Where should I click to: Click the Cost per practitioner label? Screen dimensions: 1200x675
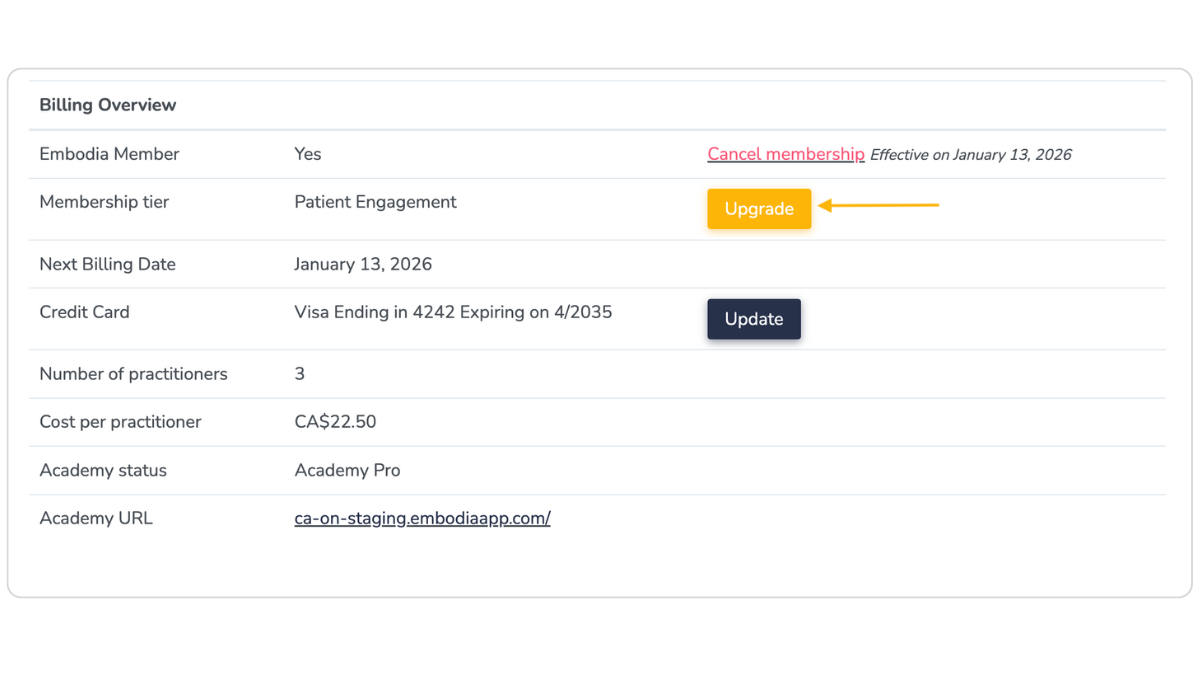120,422
